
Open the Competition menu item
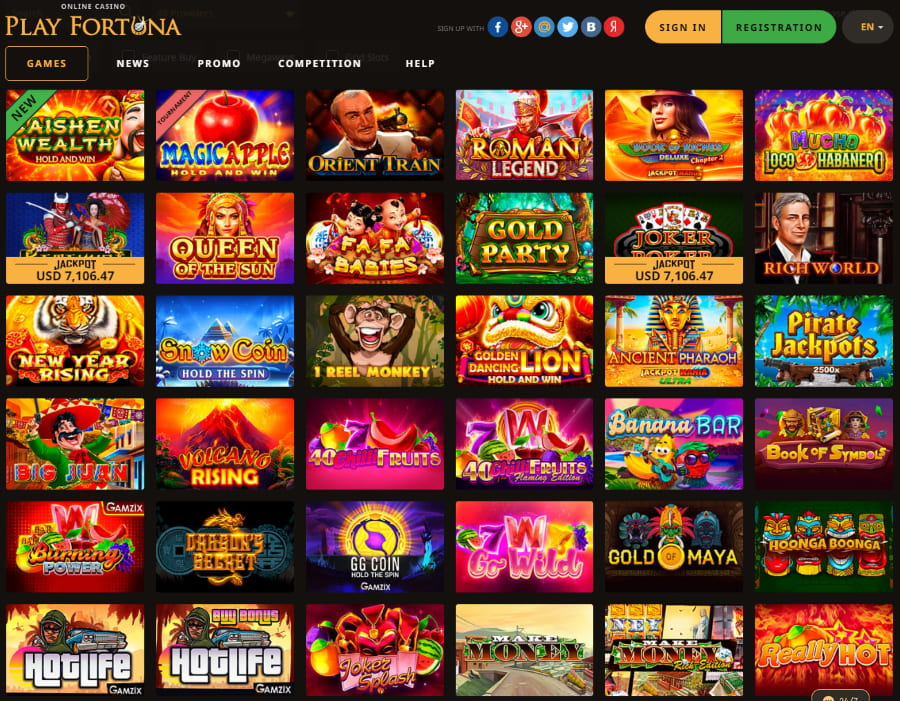tap(320, 63)
